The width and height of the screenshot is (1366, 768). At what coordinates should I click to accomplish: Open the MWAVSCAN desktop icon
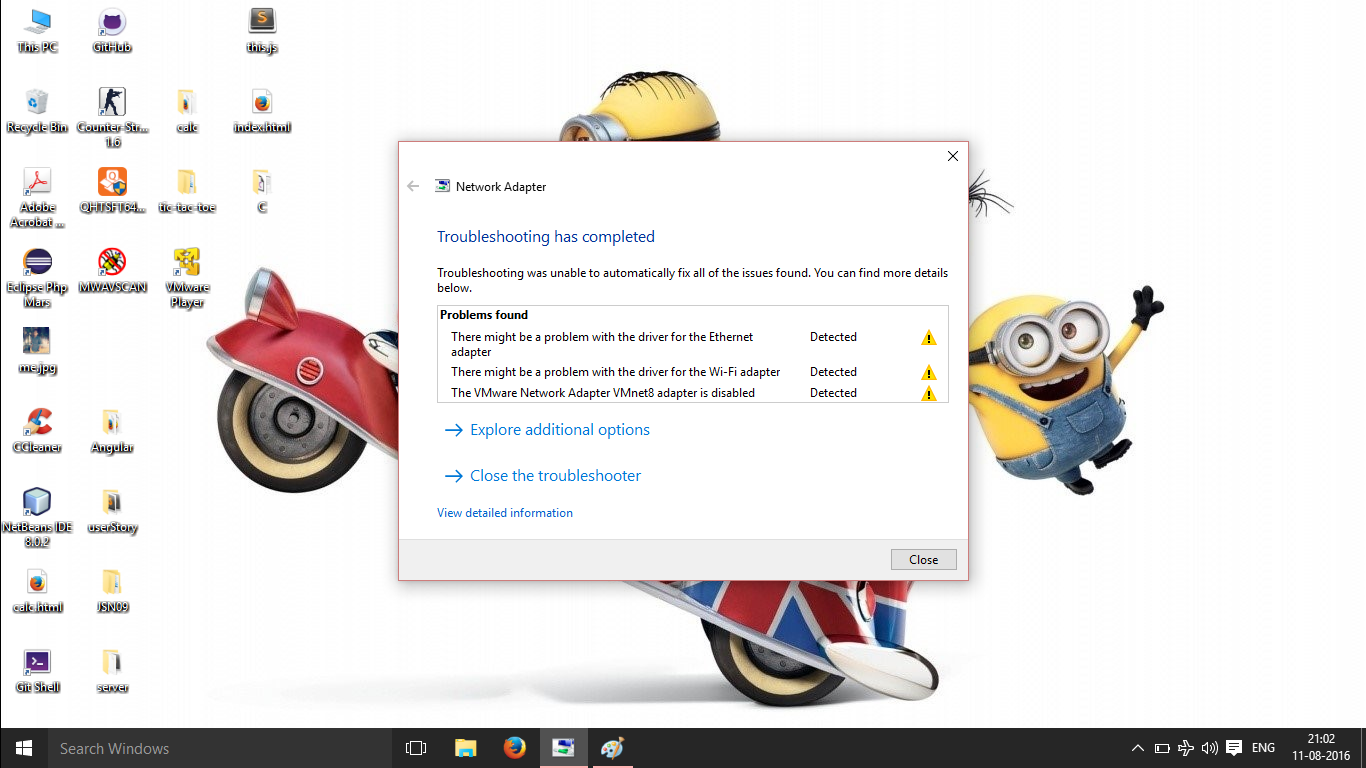[x=112, y=271]
